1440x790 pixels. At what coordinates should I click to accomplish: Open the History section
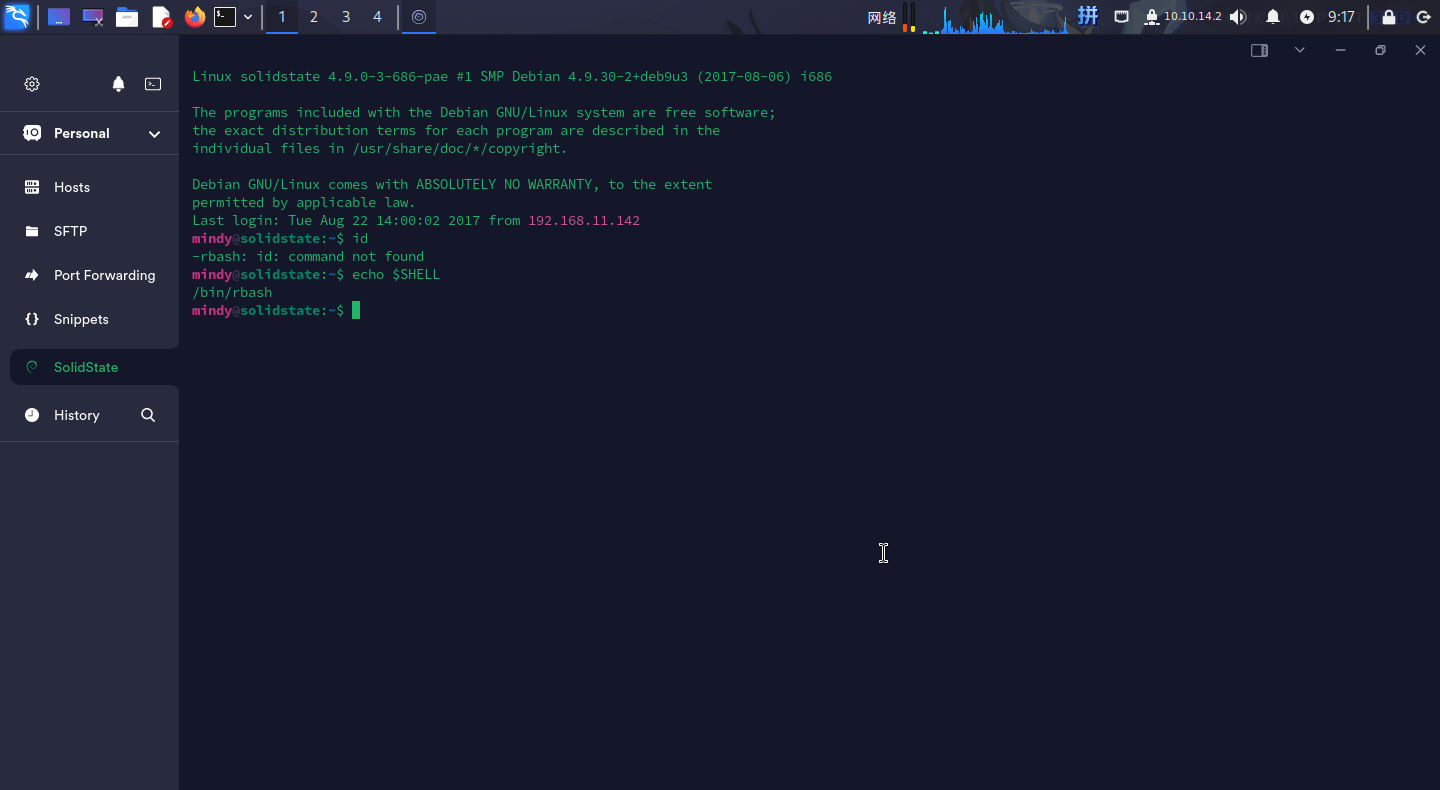(76, 415)
